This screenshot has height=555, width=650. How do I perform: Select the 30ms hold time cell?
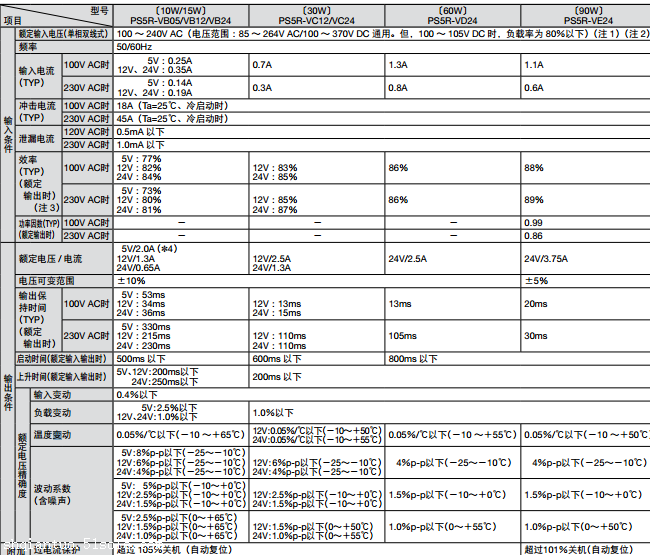click(585, 336)
